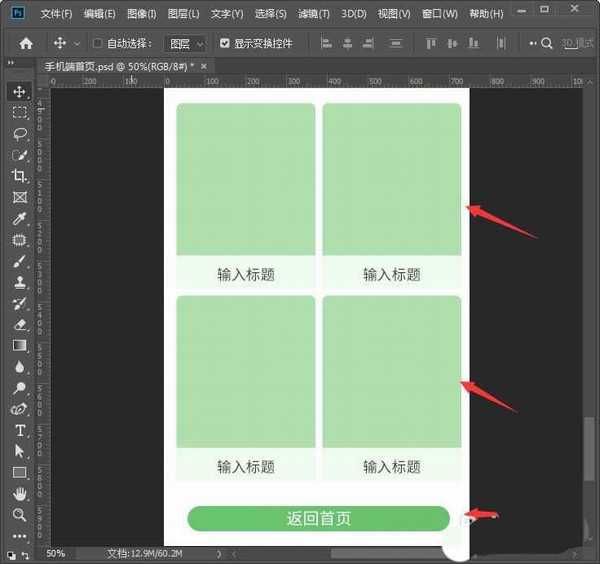
Task: Expand the status bar info arrow
Action: coord(219,553)
